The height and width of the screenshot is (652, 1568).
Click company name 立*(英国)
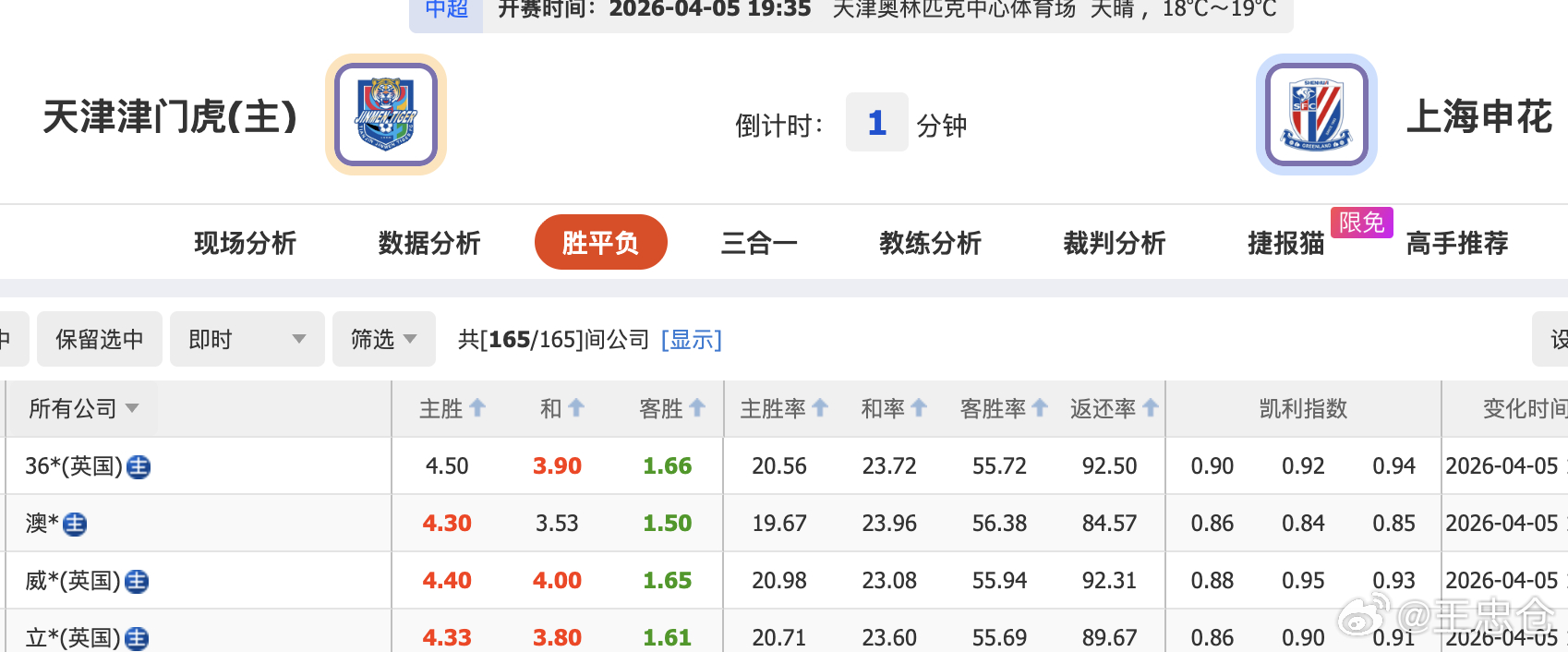pyautogui.click(x=73, y=638)
